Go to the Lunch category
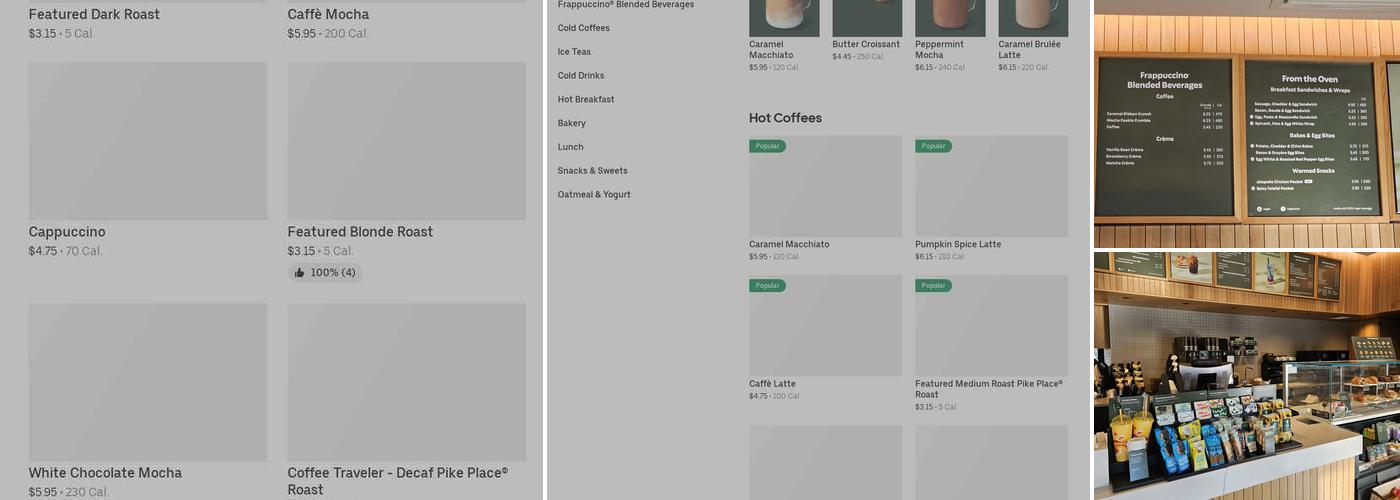This screenshot has width=1400, height=500. (x=571, y=147)
